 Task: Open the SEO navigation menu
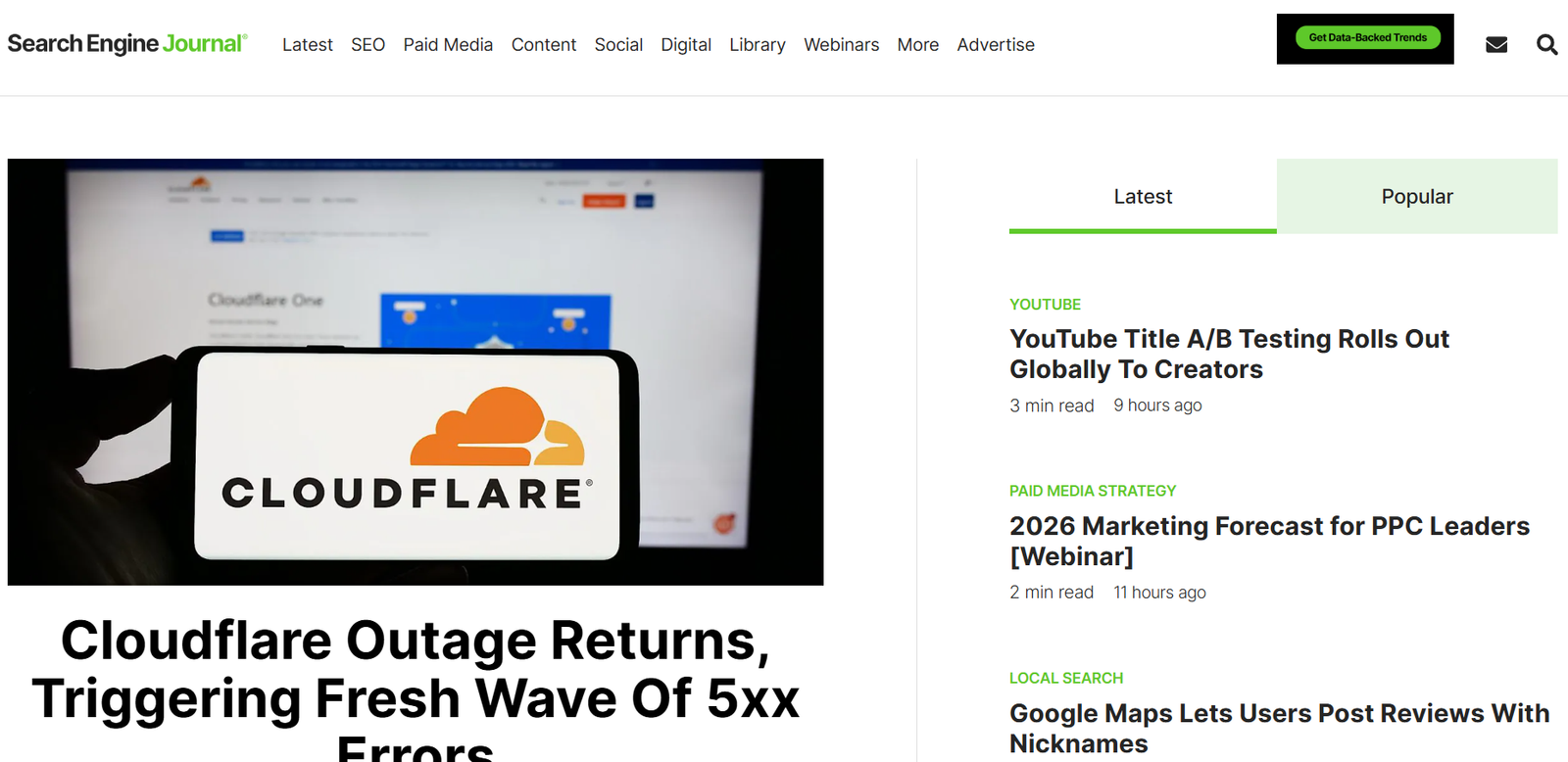(367, 45)
